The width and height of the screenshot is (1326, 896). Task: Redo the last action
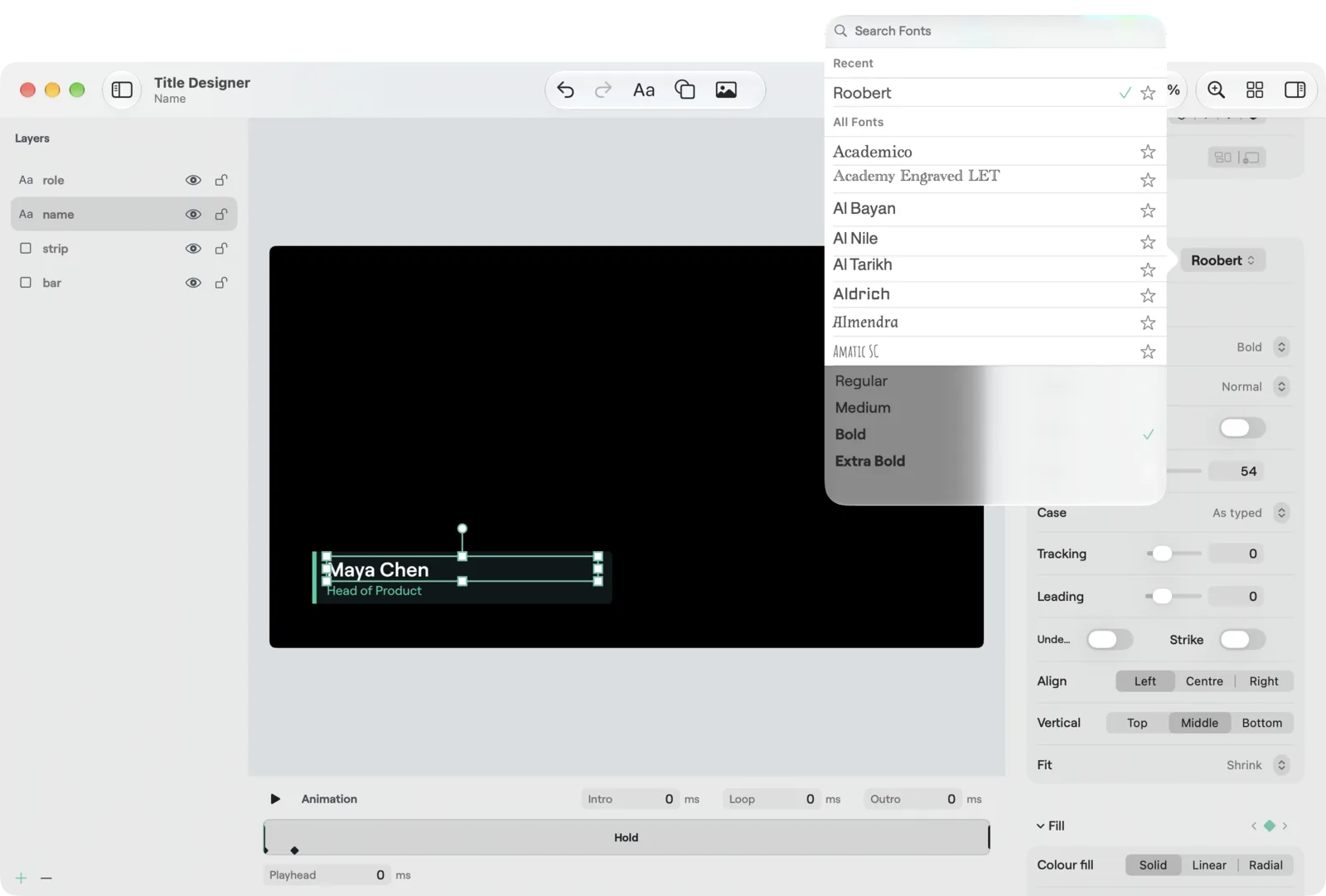(x=603, y=90)
